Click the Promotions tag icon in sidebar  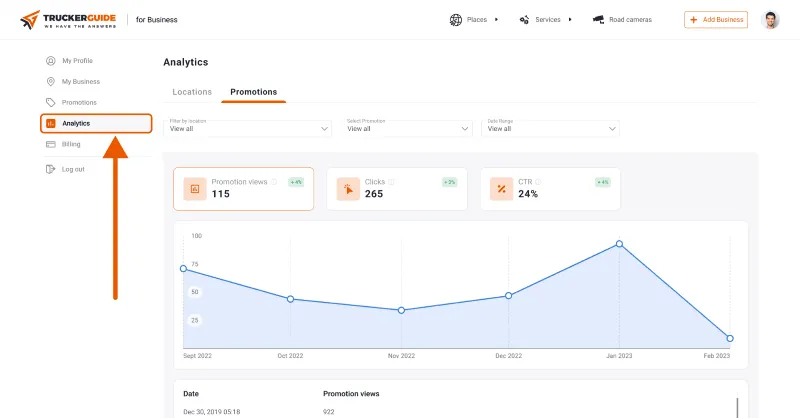pyautogui.click(x=51, y=103)
